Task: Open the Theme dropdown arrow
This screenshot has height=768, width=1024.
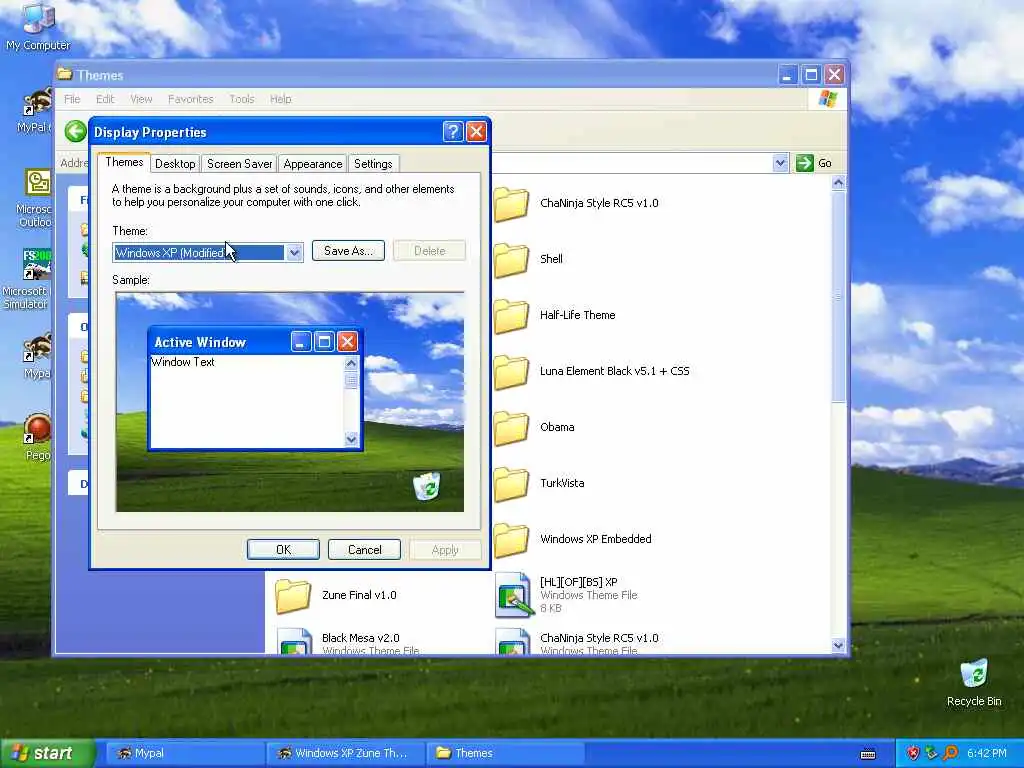Action: click(294, 253)
